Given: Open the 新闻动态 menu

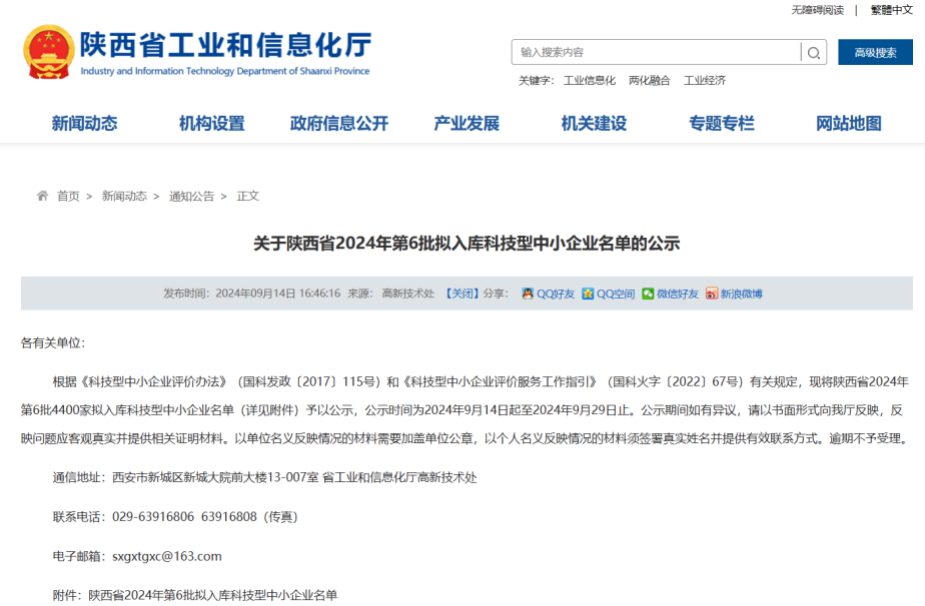Looking at the screenshot, I should [x=85, y=124].
